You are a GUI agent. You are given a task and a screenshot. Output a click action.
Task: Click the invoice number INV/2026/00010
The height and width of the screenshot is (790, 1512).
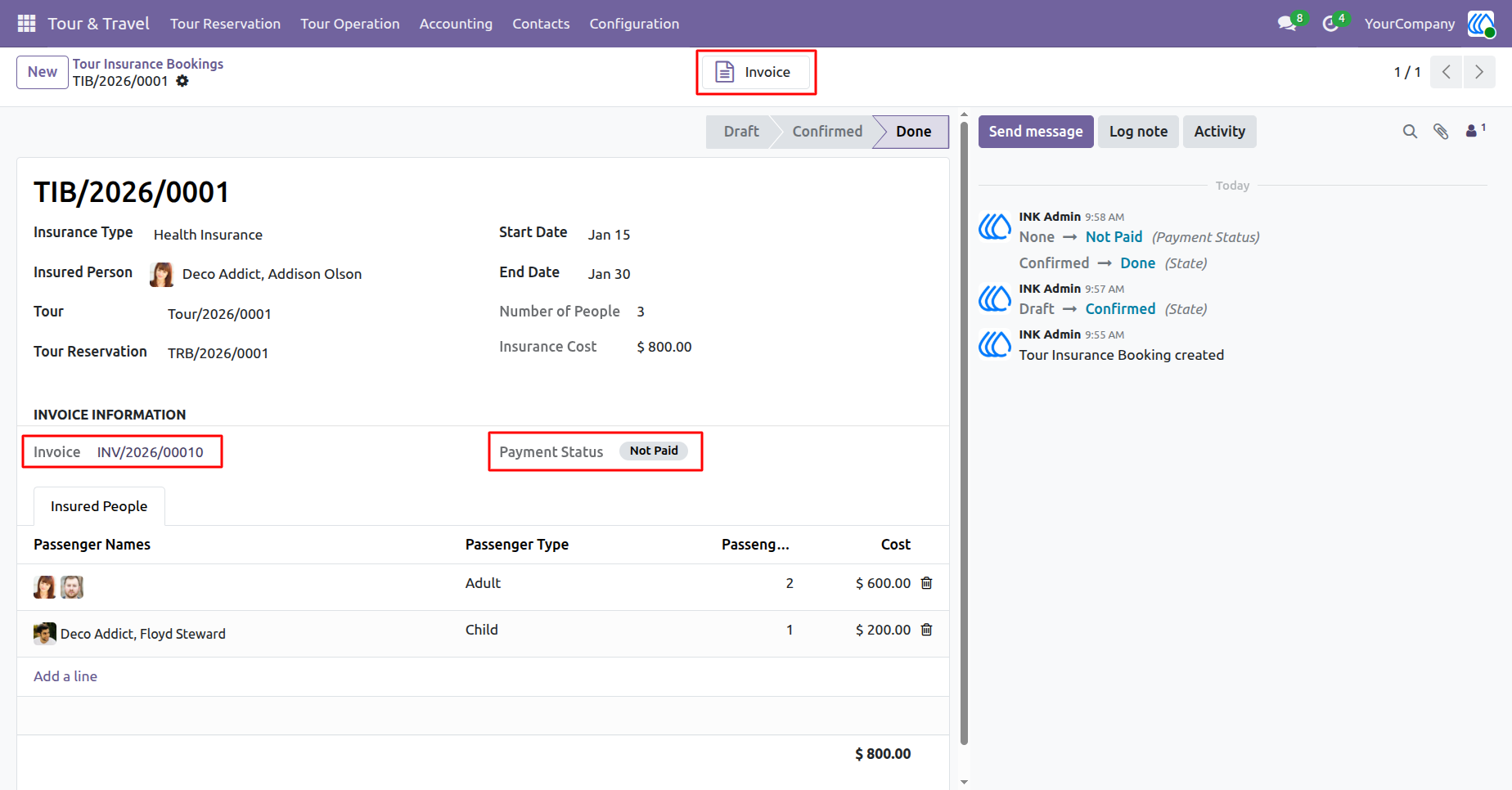pyautogui.click(x=151, y=452)
